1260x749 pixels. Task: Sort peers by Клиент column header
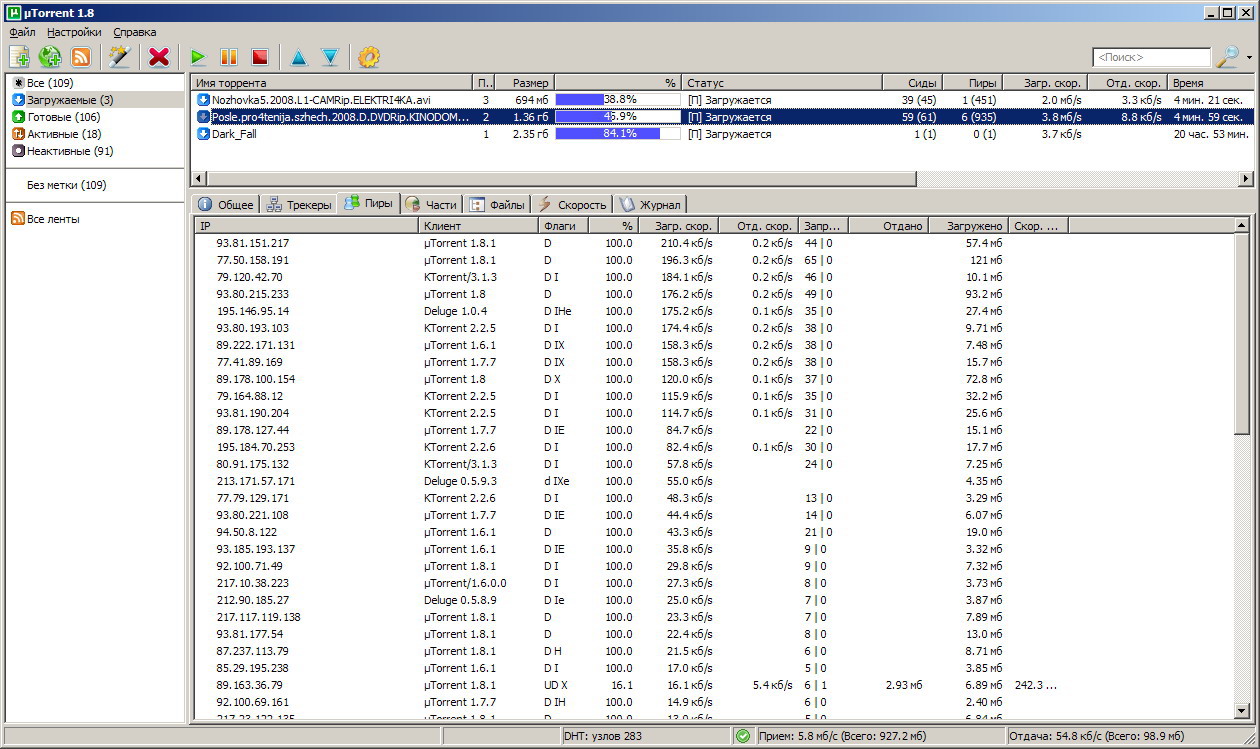pos(478,226)
